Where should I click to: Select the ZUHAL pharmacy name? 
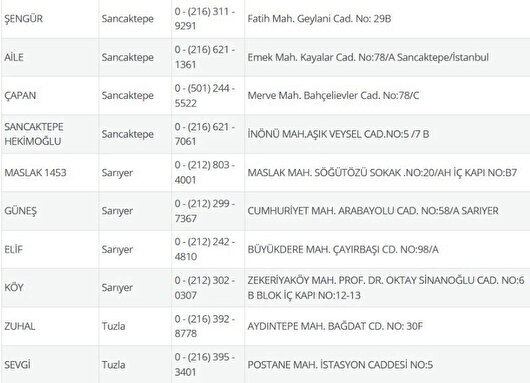(20, 326)
